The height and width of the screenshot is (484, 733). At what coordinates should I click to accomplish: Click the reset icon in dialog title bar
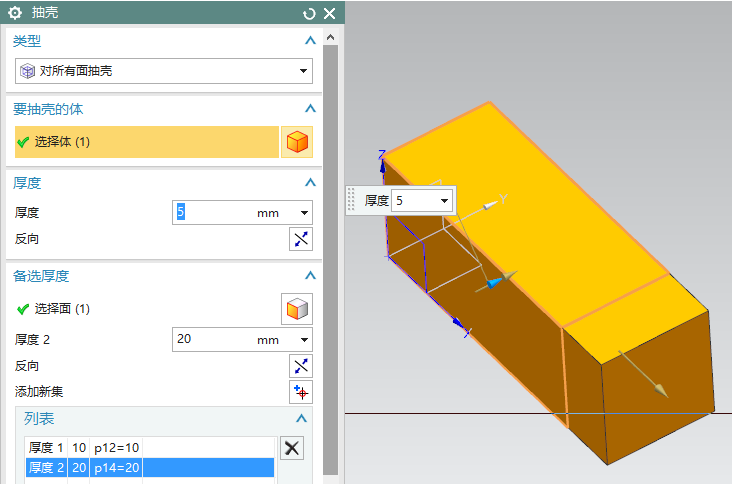[x=309, y=13]
